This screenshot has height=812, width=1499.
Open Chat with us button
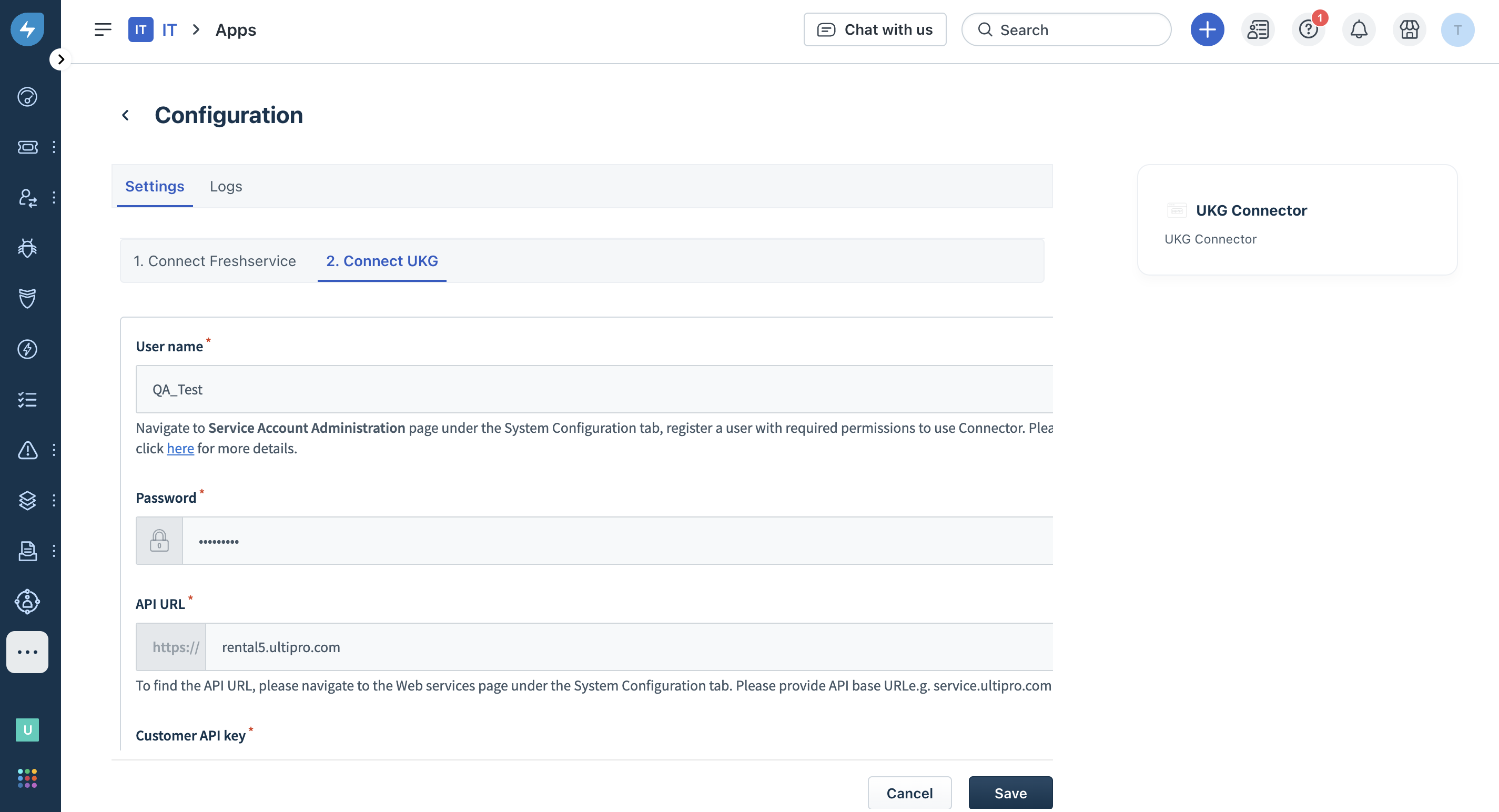(x=875, y=29)
